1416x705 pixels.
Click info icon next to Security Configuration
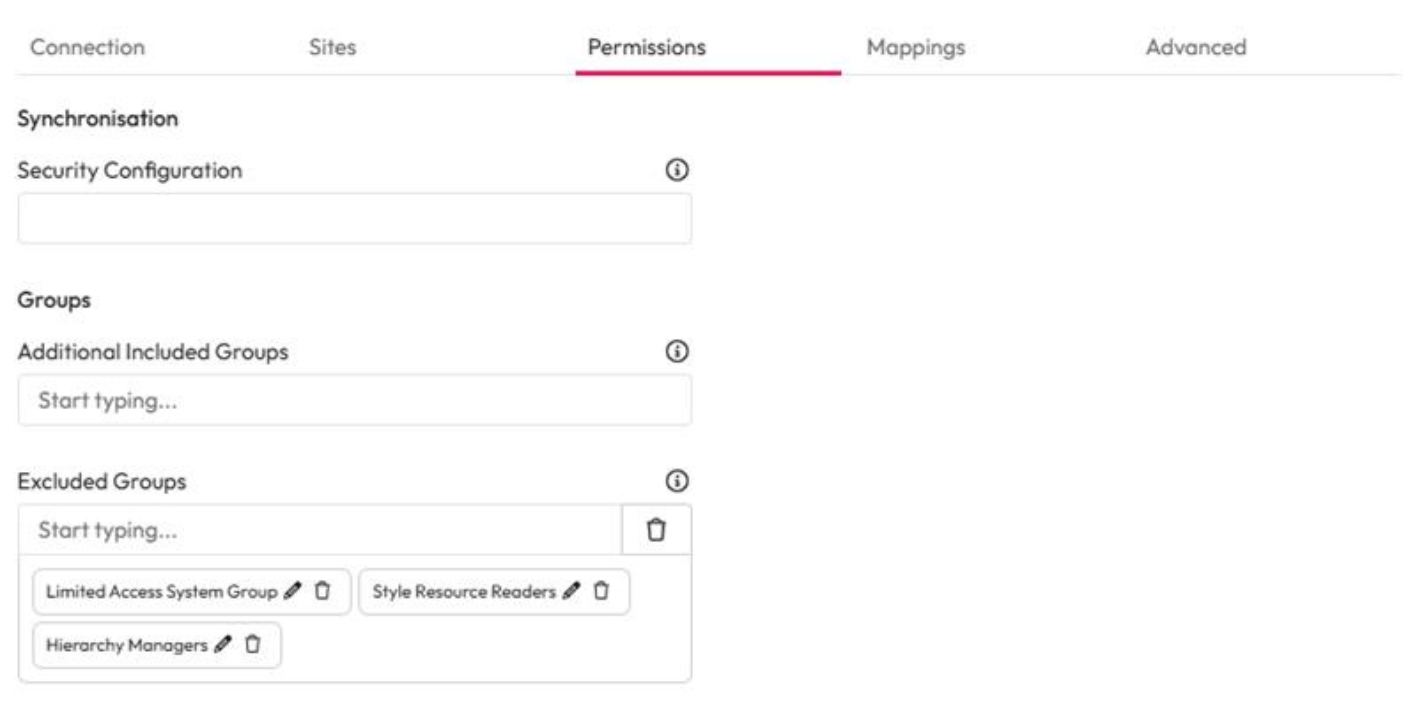pos(677,171)
